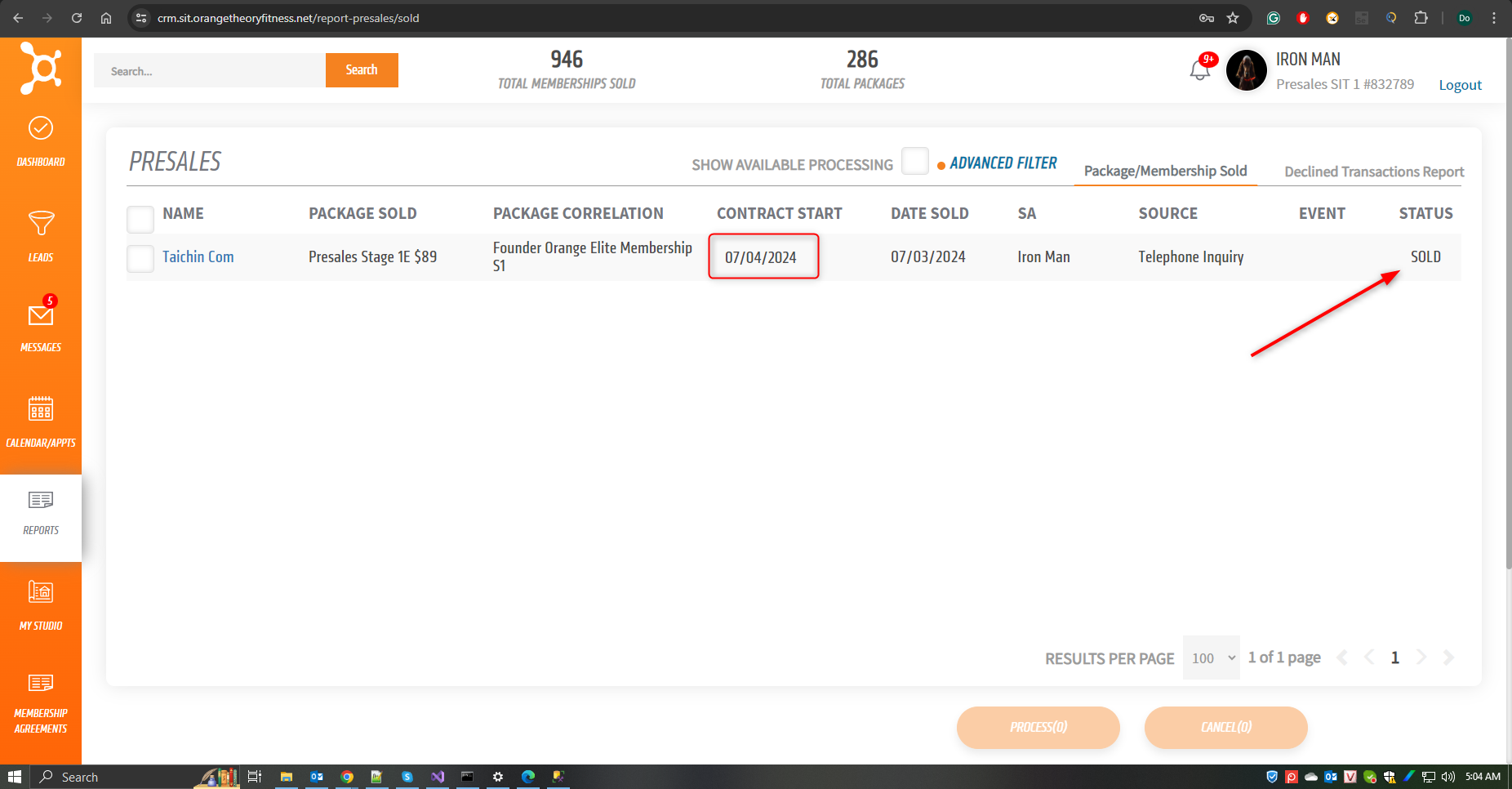
Task: Sort by PACKAGE SOLD column header
Action: coord(362,213)
